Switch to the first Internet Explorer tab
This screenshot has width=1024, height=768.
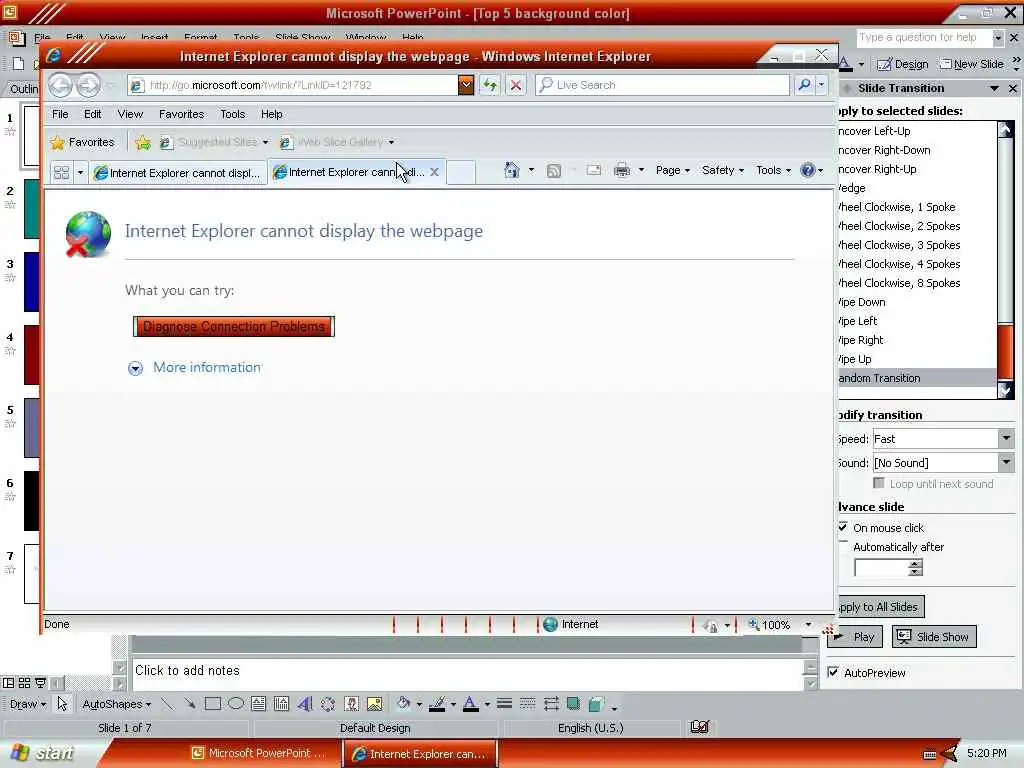pos(178,173)
